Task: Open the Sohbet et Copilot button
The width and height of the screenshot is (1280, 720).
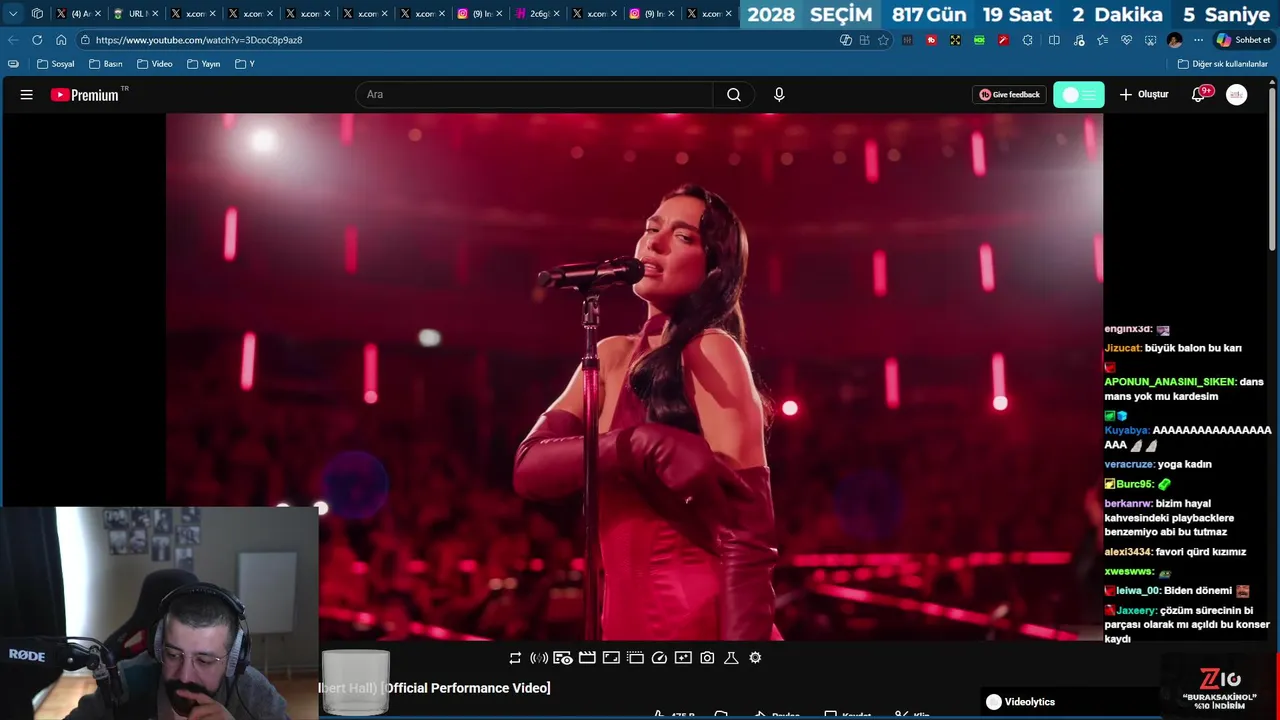Action: point(1242,40)
